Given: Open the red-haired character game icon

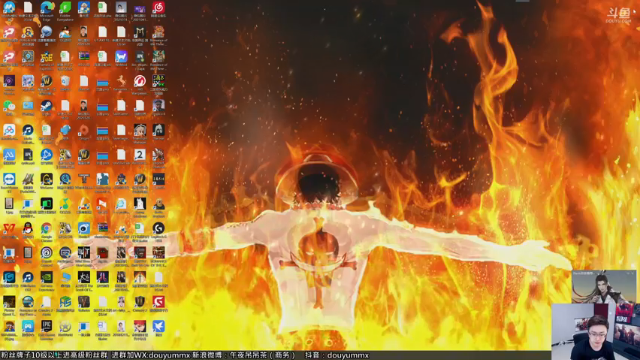Looking at the screenshot, I should (140, 327).
